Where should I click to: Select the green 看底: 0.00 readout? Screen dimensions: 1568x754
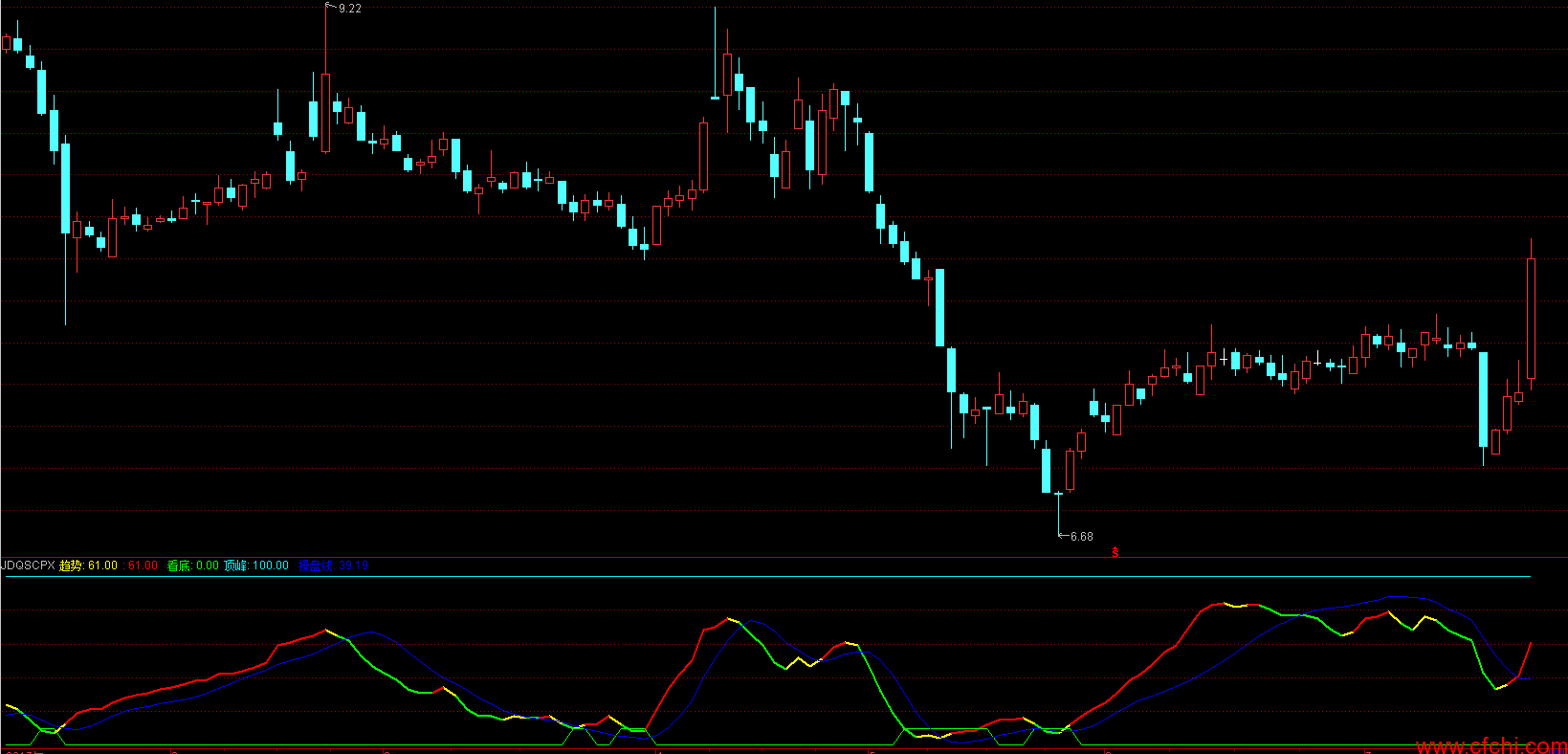pyautogui.click(x=193, y=565)
